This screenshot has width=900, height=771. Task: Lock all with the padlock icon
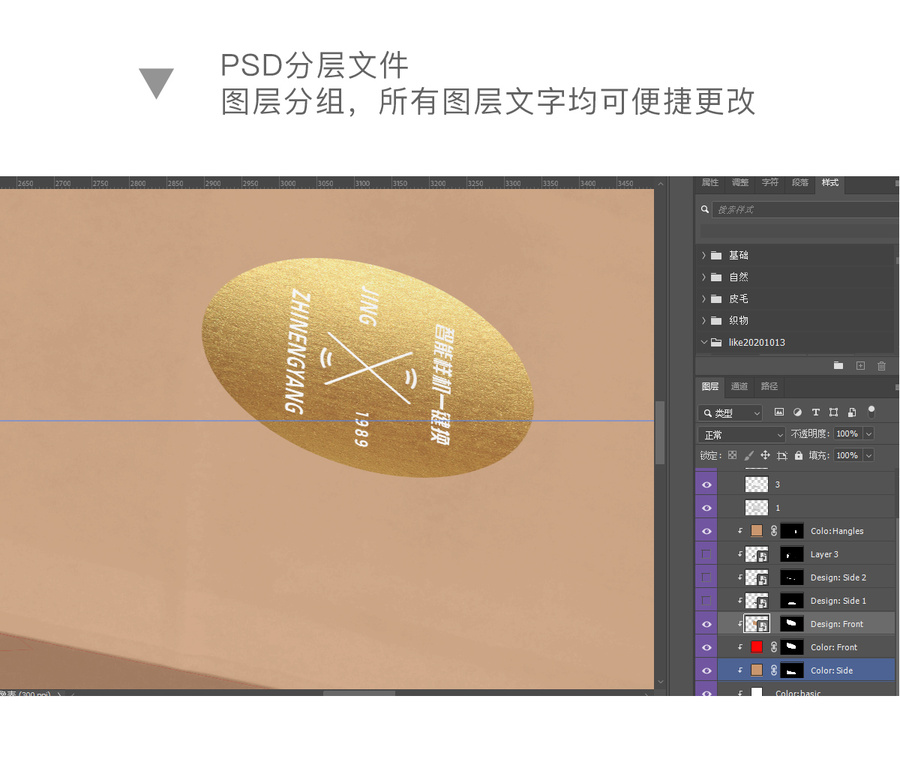798,455
